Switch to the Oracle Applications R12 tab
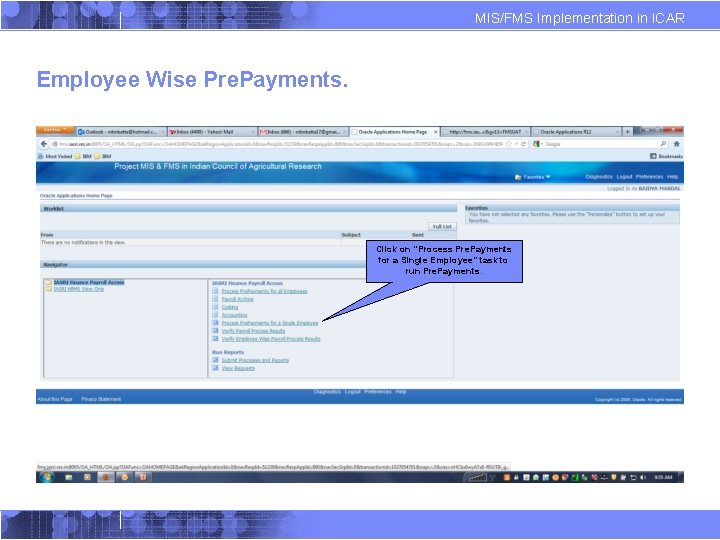The image size is (720, 540). 576,132
